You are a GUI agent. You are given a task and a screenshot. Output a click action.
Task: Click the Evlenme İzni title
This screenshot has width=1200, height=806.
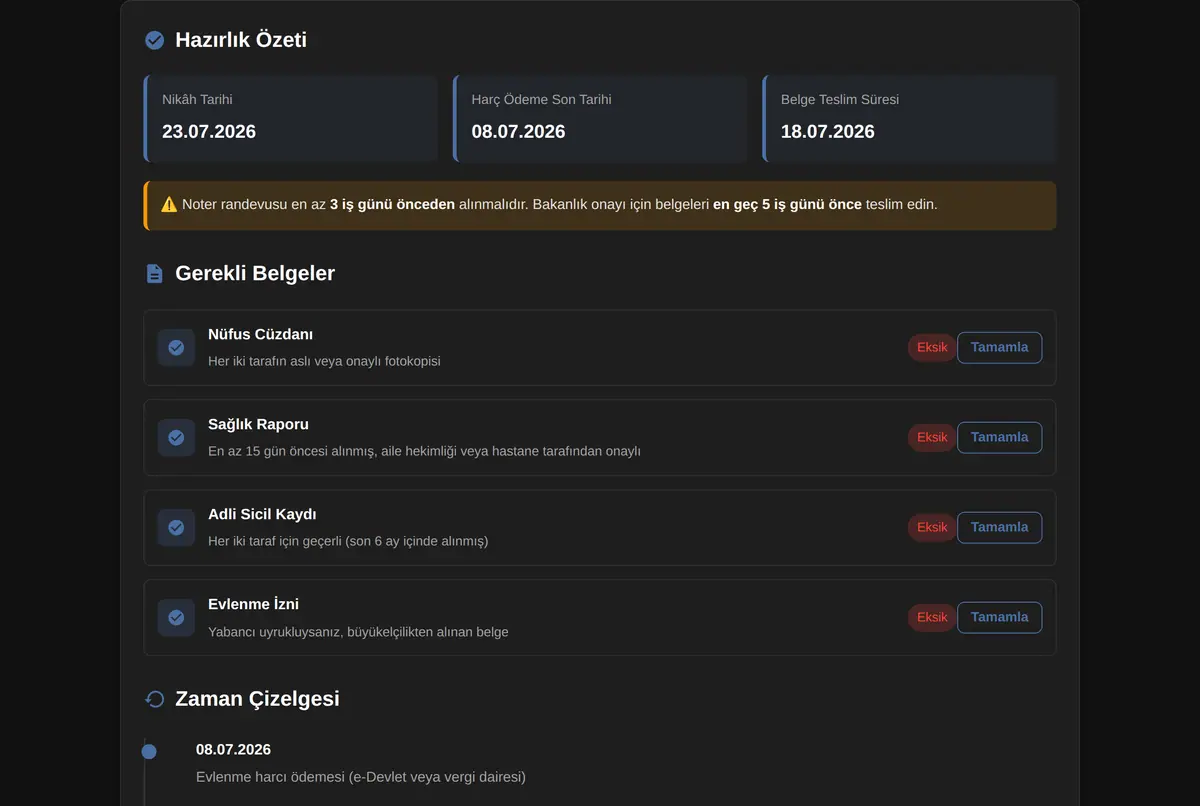tap(253, 604)
